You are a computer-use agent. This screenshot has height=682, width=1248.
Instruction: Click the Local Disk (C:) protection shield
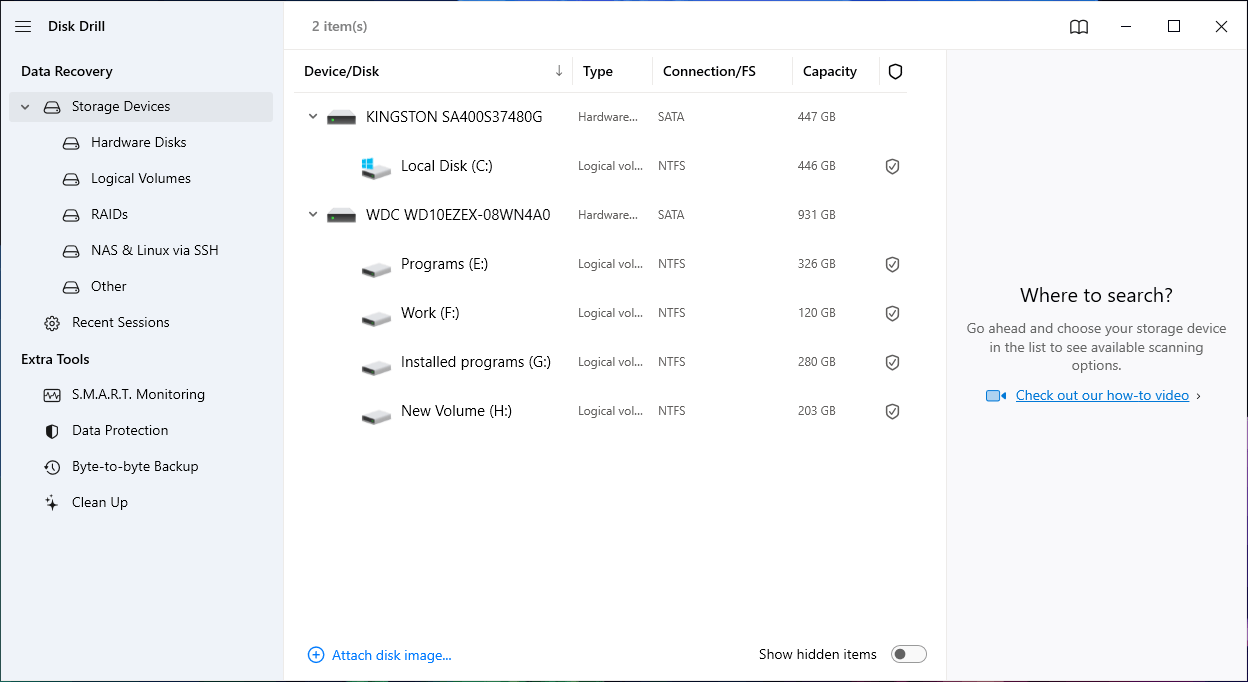(x=893, y=166)
